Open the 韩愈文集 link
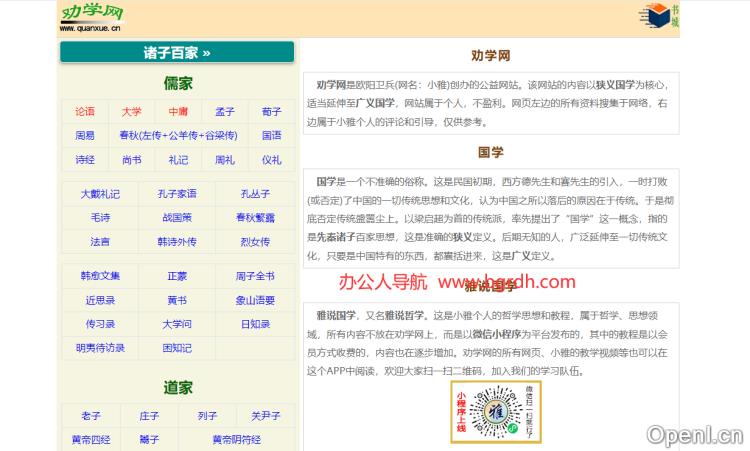750x451 pixels. tap(100, 276)
